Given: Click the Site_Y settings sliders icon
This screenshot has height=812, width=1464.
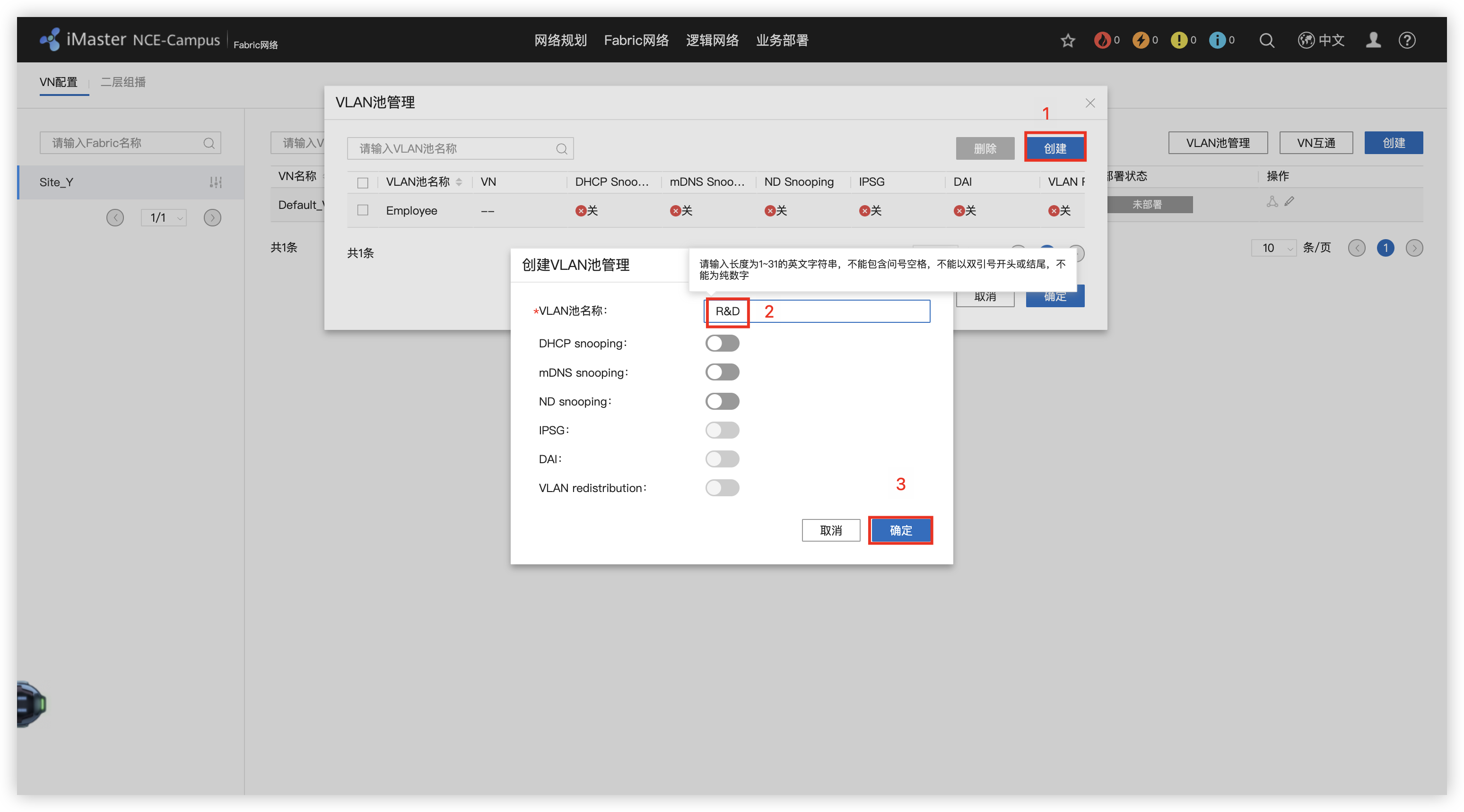Looking at the screenshot, I should [216, 182].
